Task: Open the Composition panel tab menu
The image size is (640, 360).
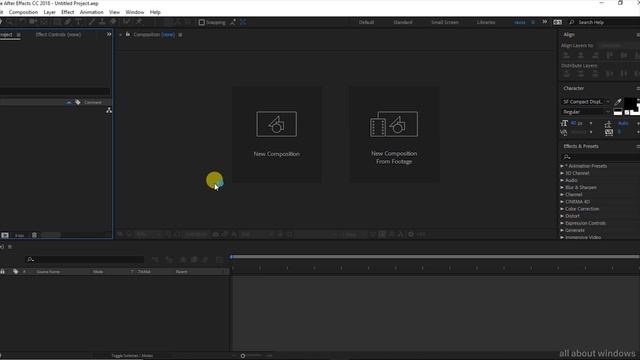Action: 180,35
